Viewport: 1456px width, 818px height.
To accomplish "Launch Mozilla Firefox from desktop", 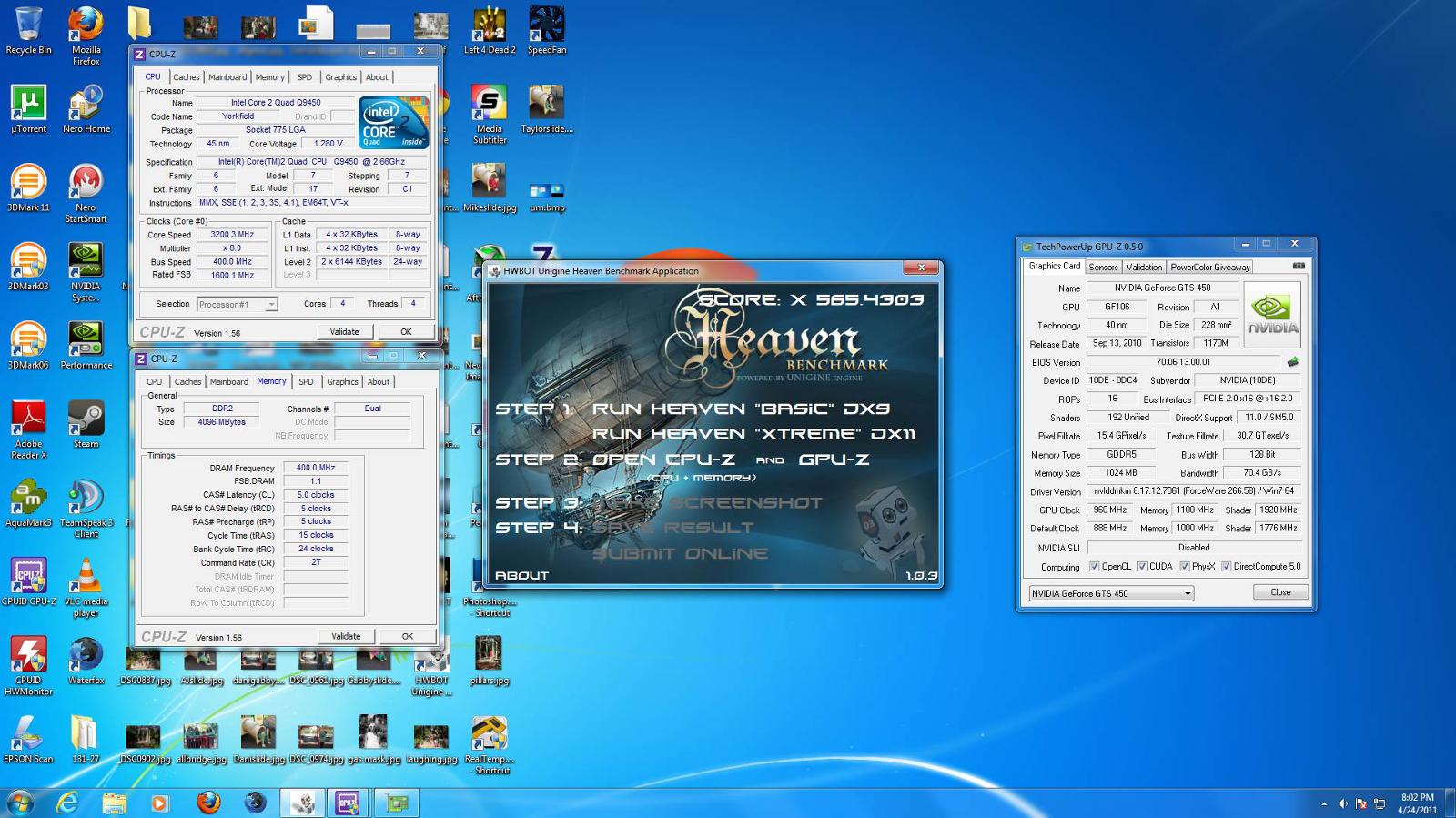I will coord(86,35).
